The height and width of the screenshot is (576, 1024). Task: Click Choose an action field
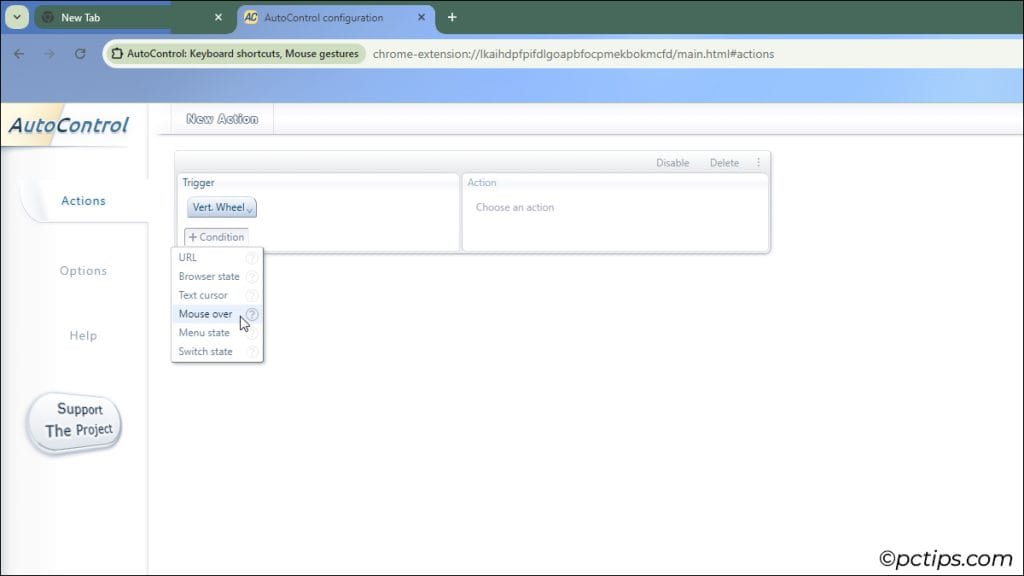pyautogui.click(x=515, y=208)
